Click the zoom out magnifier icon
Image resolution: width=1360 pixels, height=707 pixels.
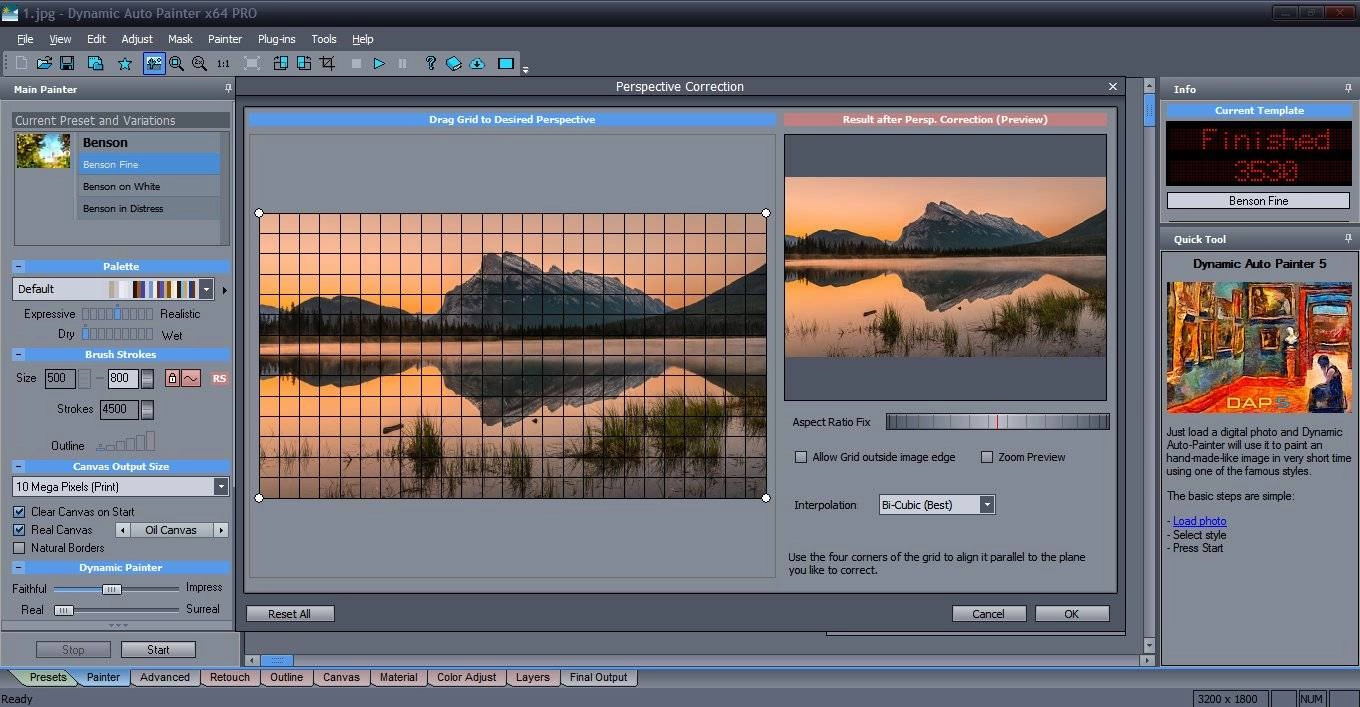point(199,63)
